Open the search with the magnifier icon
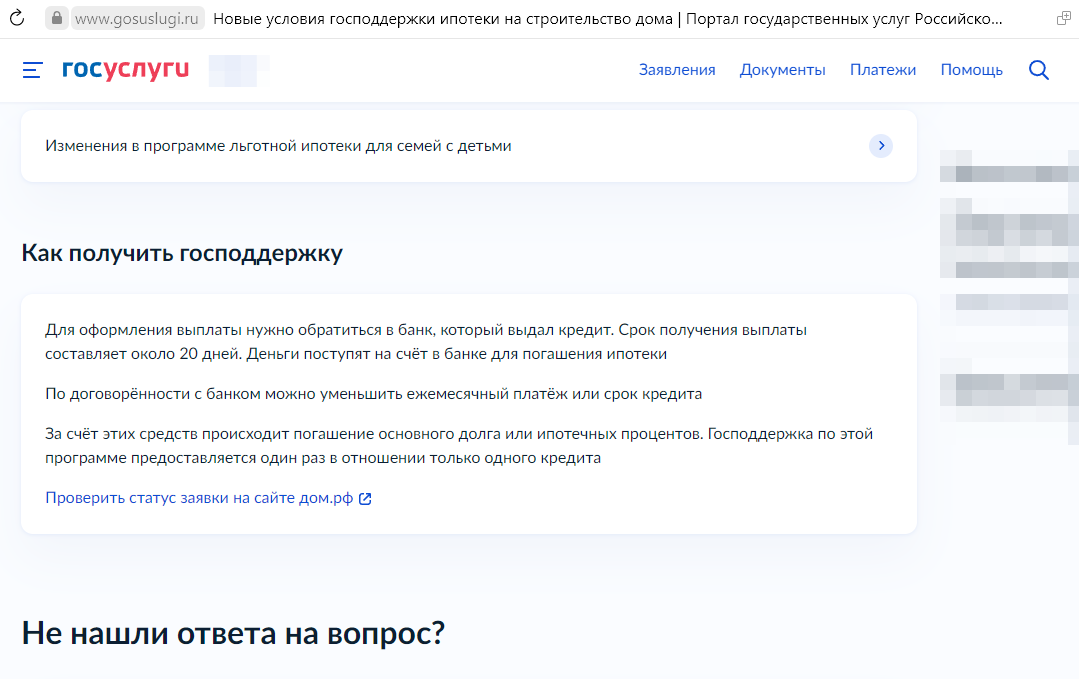 [x=1038, y=69]
